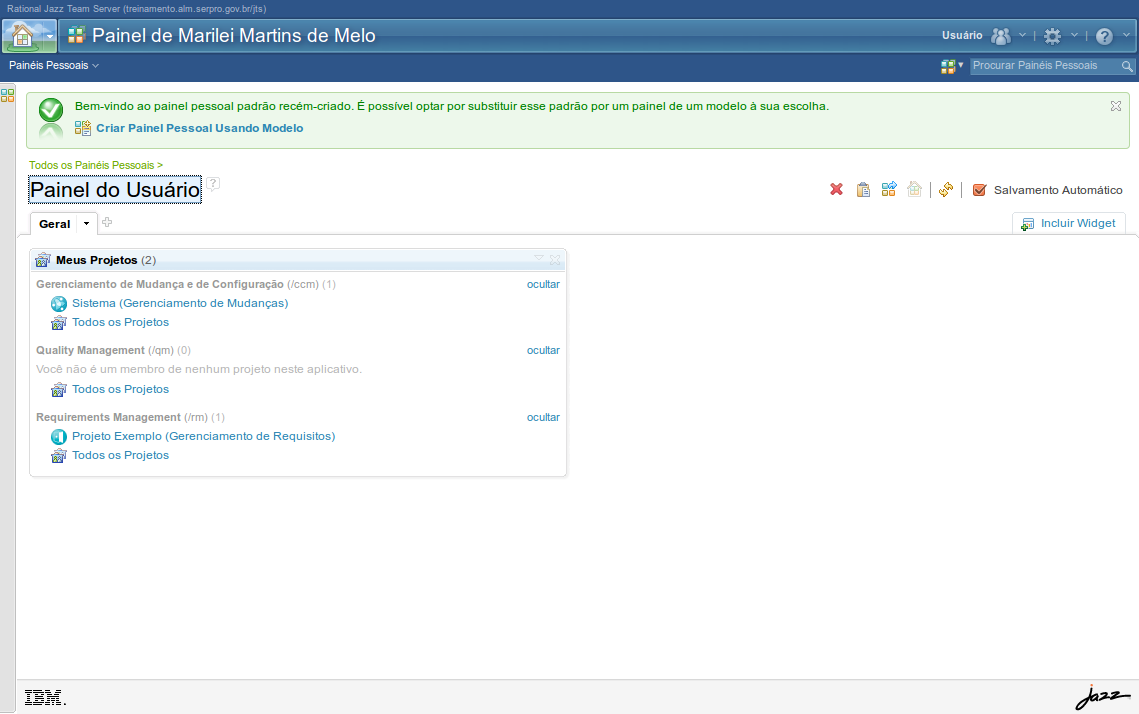Click the Home house icon

23,36
